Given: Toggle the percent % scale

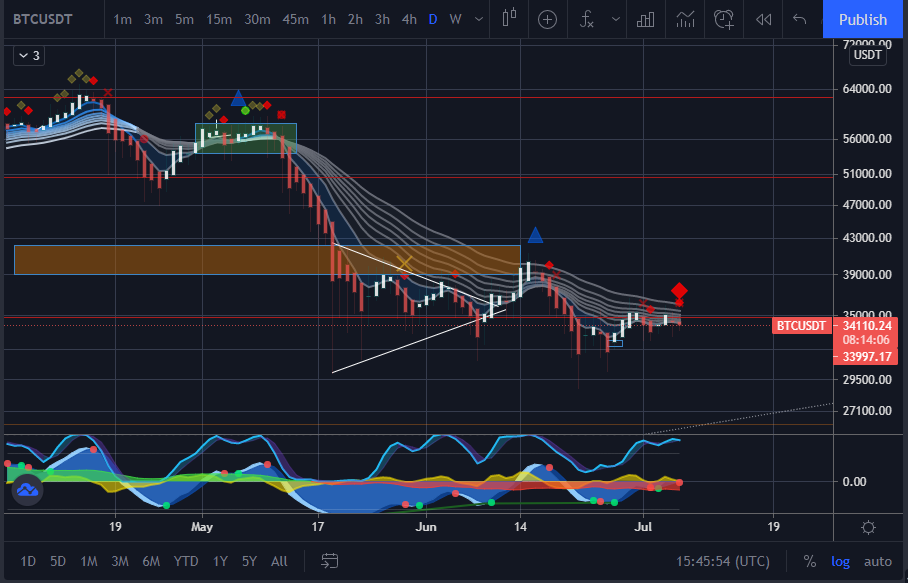Looking at the screenshot, I should 810,561.
